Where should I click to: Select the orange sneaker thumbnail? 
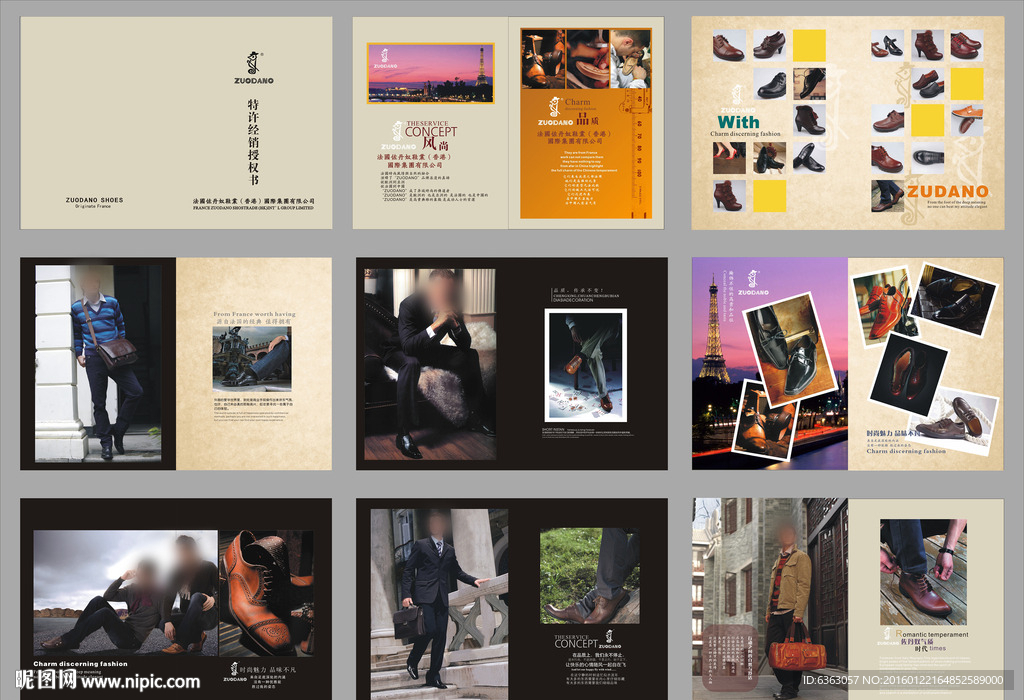967,119
